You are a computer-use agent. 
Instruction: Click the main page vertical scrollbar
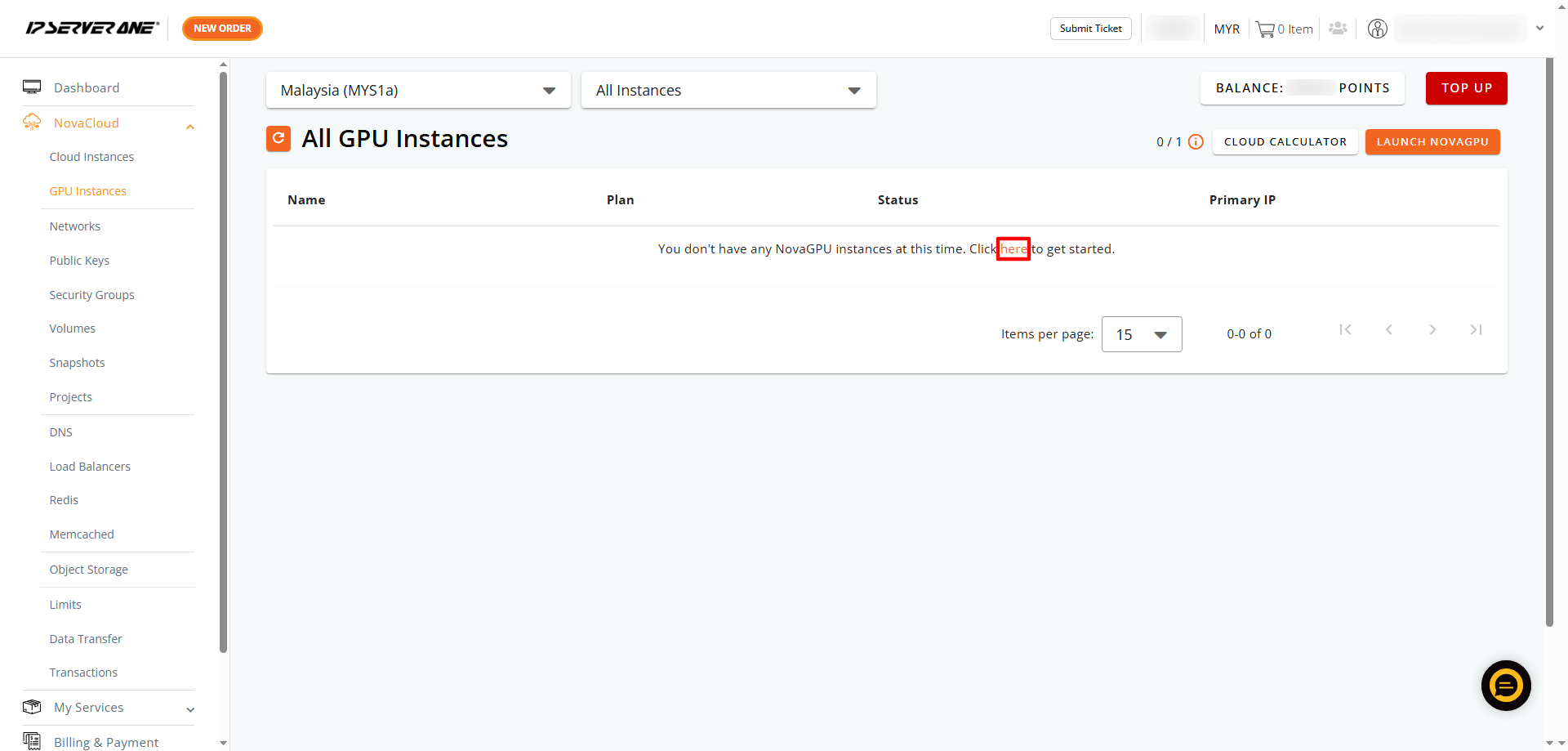click(x=1549, y=343)
